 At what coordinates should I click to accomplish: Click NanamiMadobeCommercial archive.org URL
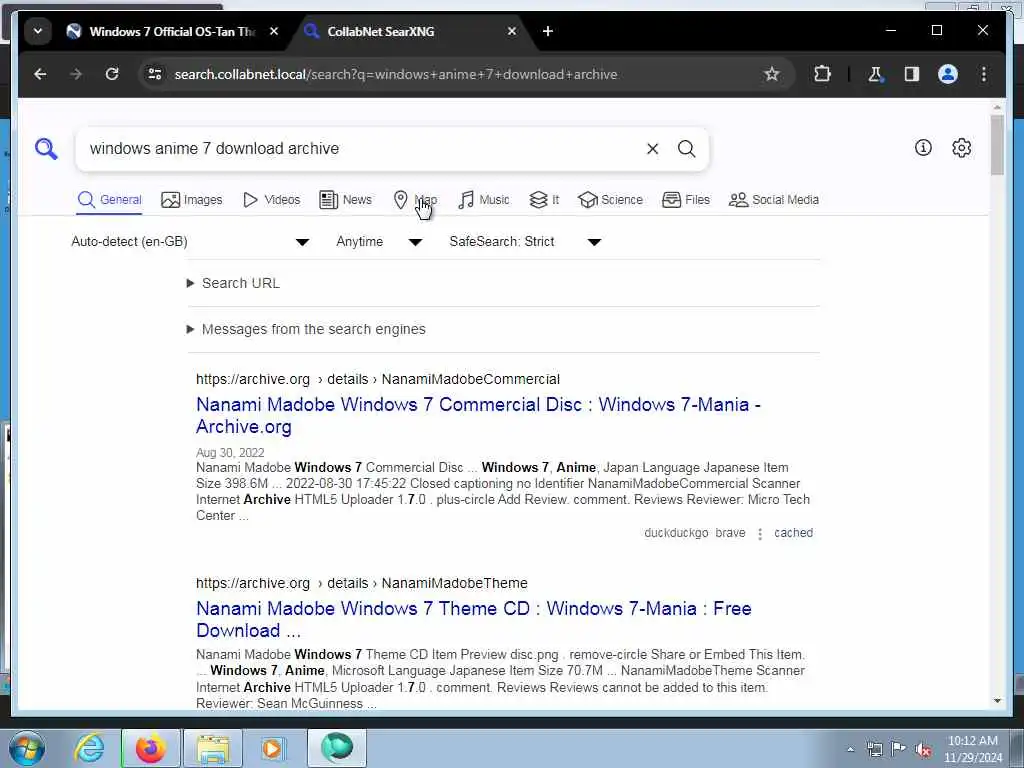pyautogui.click(x=377, y=379)
